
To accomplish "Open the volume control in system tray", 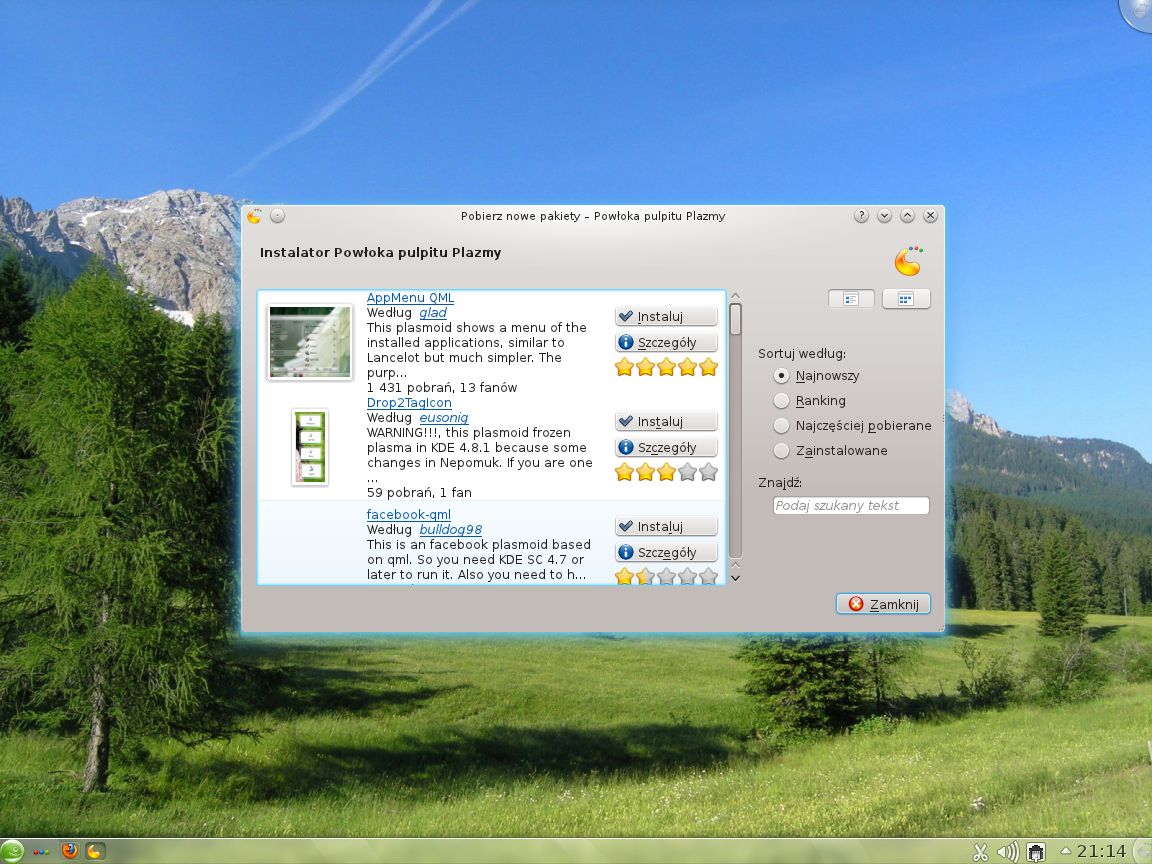I will pyautogui.click(x=1008, y=852).
